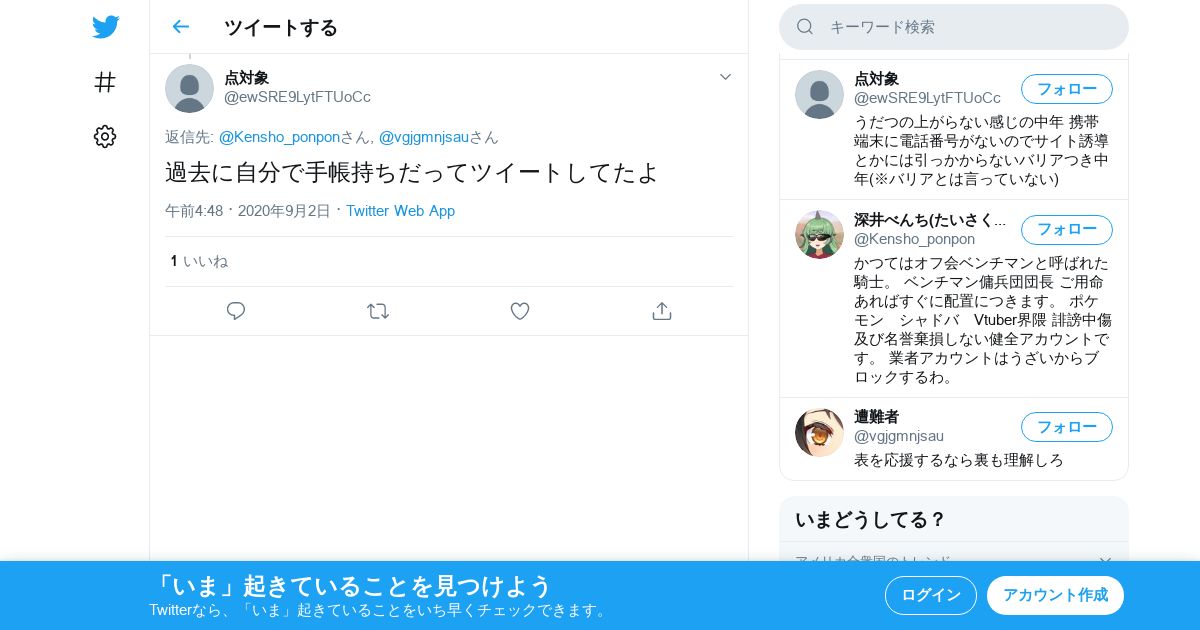The height and width of the screenshot is (630, 1200).
Task: Expand the tweet options chevron menu
Action: [726, 77]
